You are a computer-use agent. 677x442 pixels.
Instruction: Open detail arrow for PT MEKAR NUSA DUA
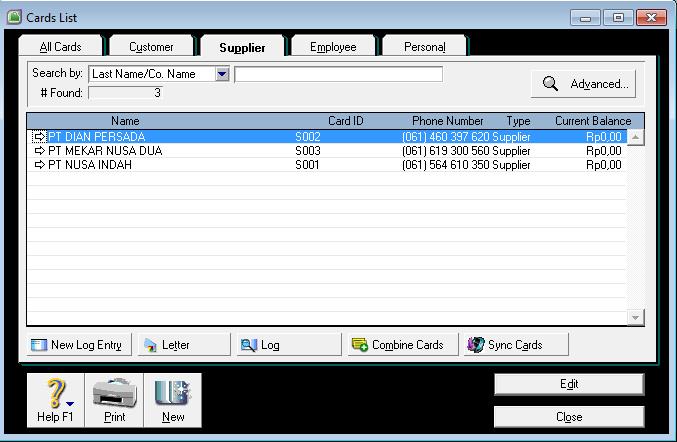(39, 151)
